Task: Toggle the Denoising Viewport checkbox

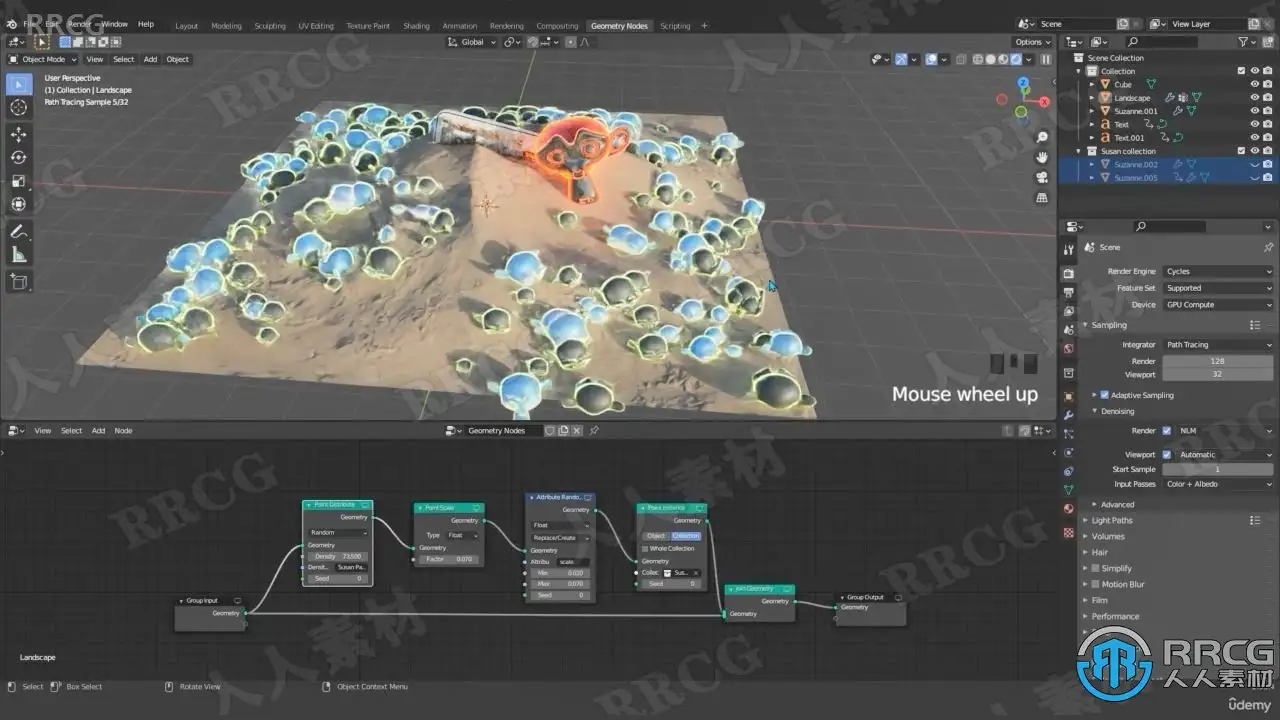Action: (x=1166, y=455)
